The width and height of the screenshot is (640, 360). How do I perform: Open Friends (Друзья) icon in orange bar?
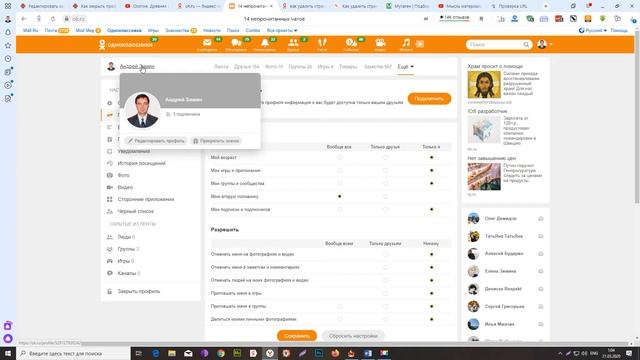click(x=293, y=43)
